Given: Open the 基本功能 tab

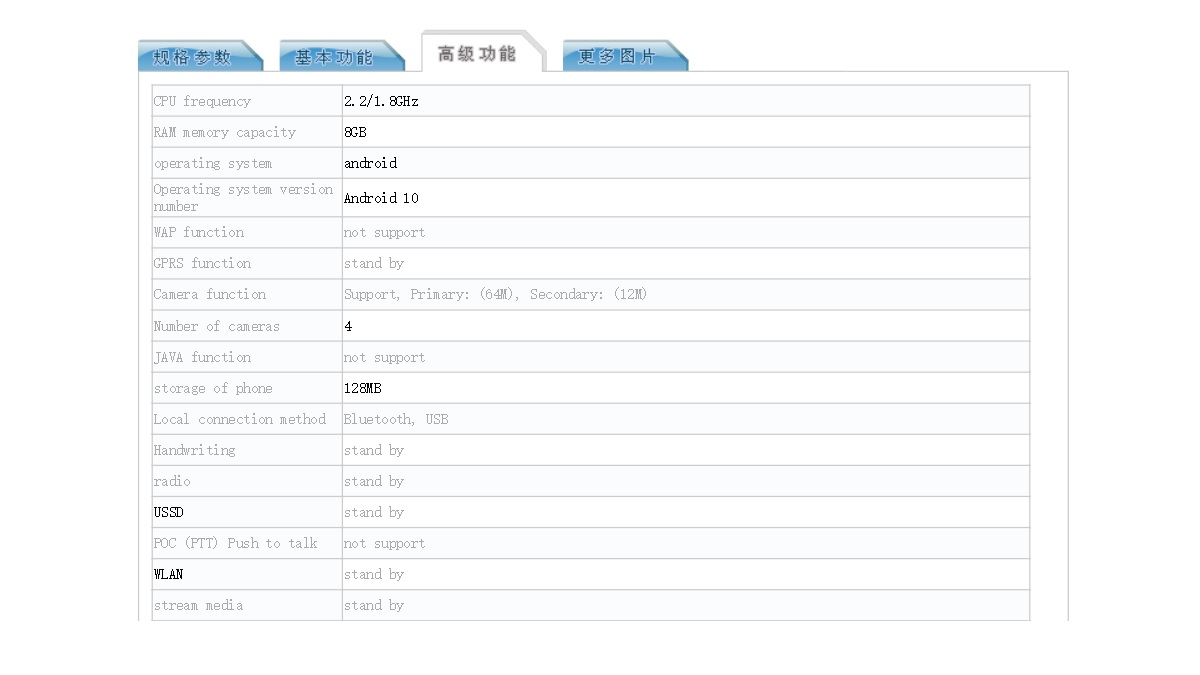Looking at the screenshot, I should point(334,57).
